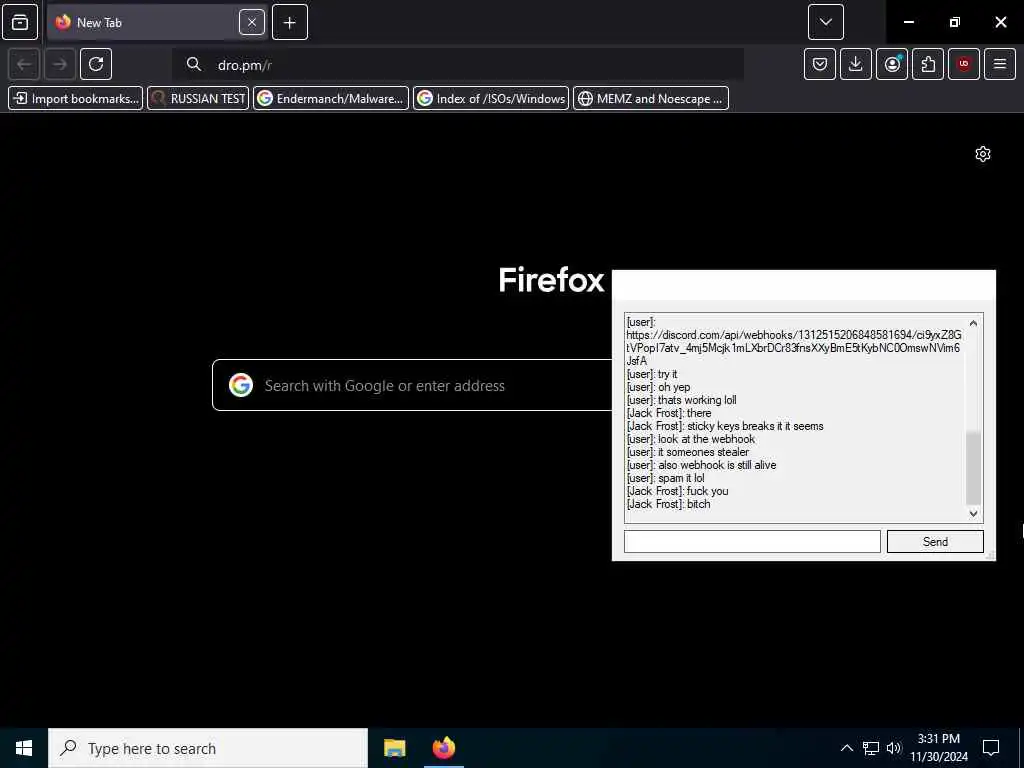The height and width of the screenshot is (768, 1024).
Task: Open the uBlock Origin extension icon
Action: 963,64
